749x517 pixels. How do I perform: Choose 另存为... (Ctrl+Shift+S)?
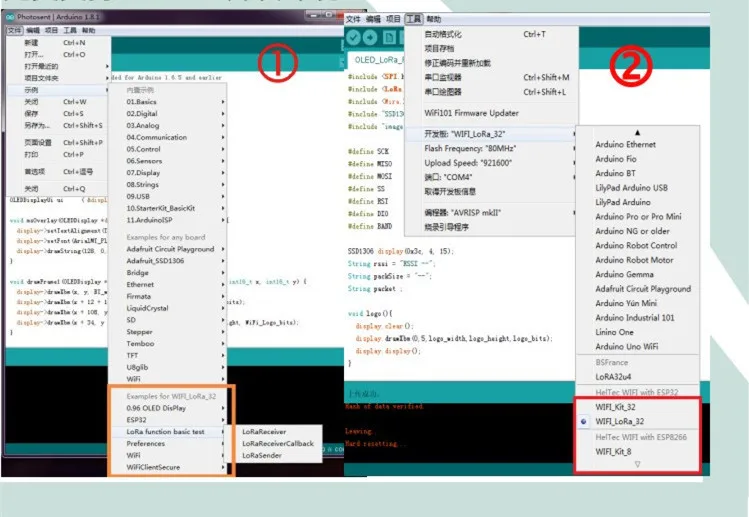[59, 125]
